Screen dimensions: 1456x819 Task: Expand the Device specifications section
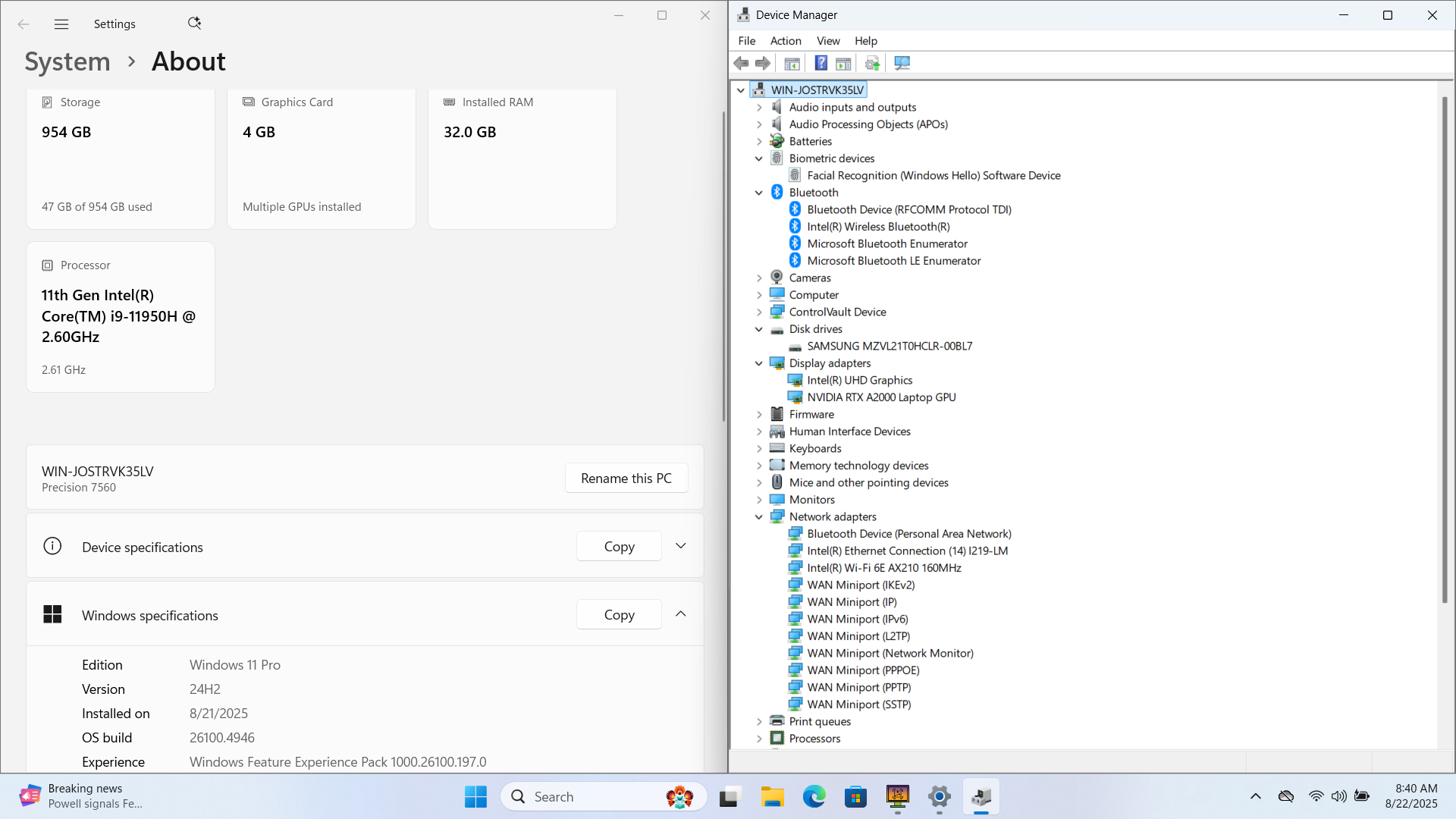pyautogui.click(x=680, y=546)
